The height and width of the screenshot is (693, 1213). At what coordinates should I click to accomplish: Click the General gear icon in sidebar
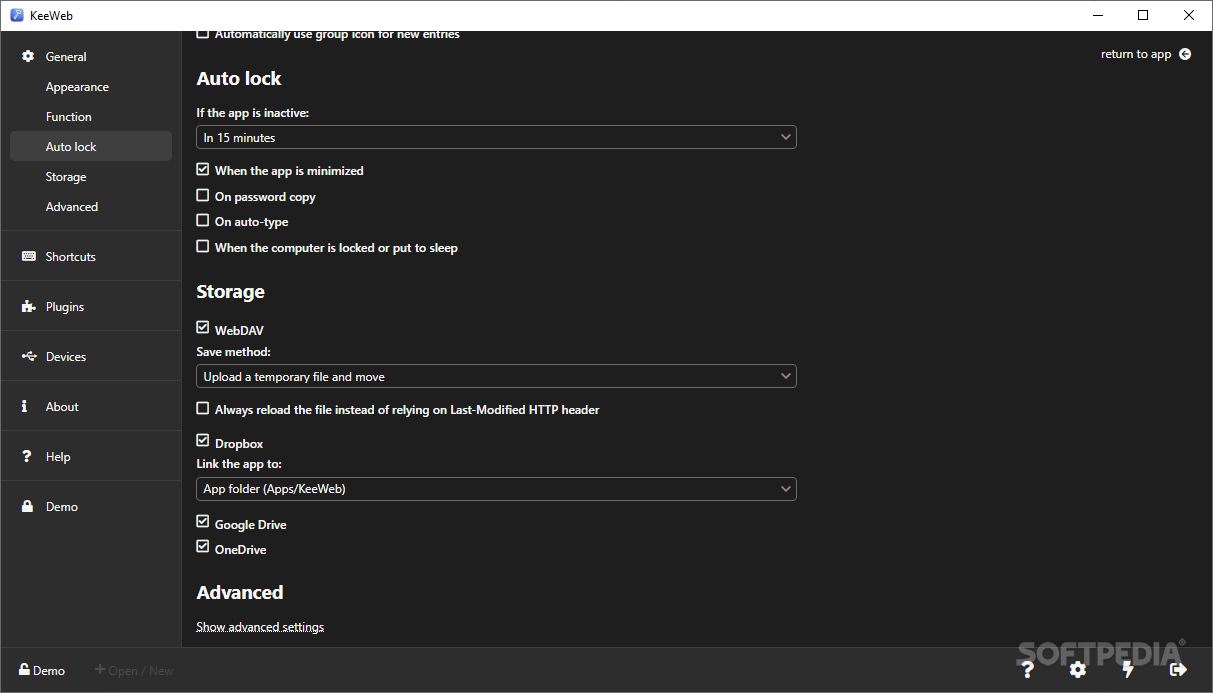coord(28,57)
